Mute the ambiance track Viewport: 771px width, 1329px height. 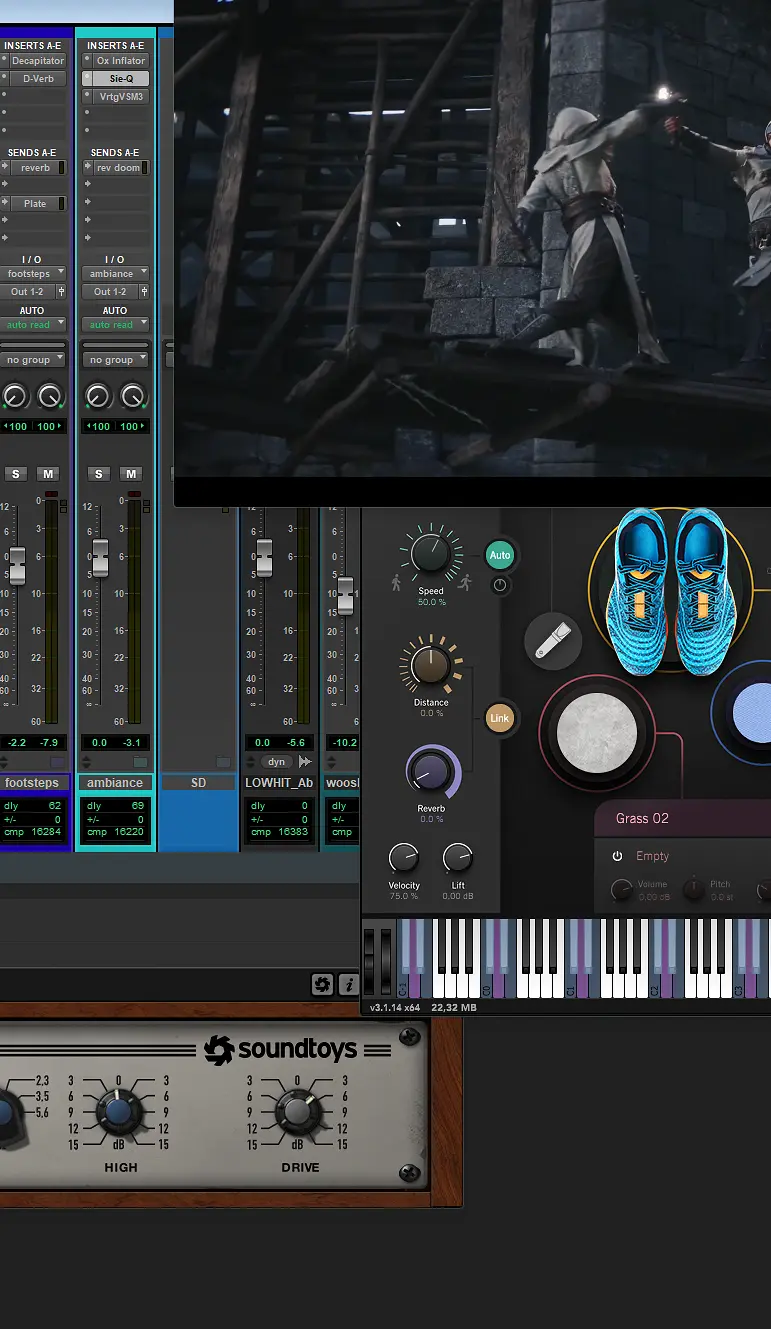131,473
